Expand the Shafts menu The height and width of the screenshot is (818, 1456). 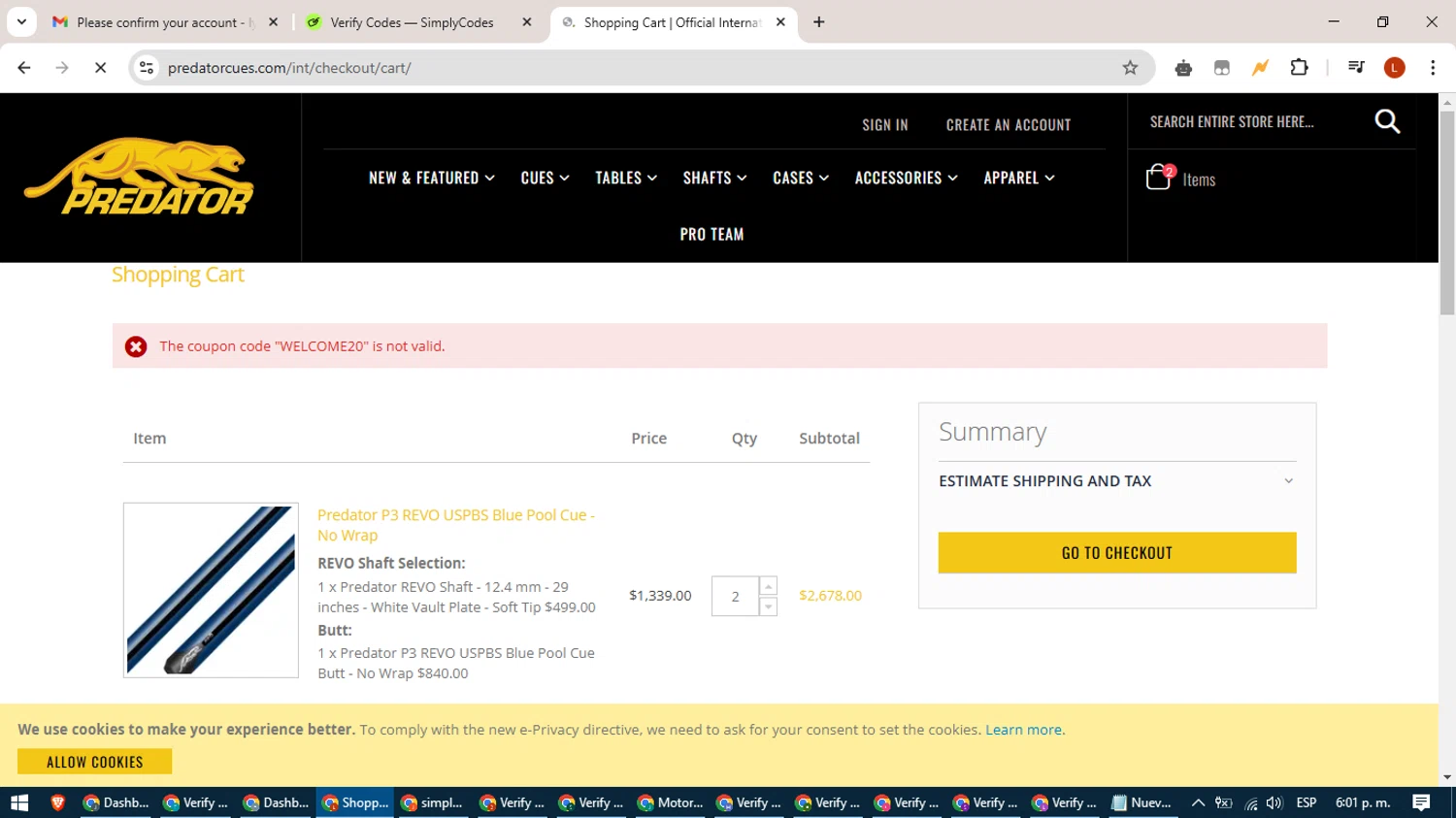(x=714, y=178)
